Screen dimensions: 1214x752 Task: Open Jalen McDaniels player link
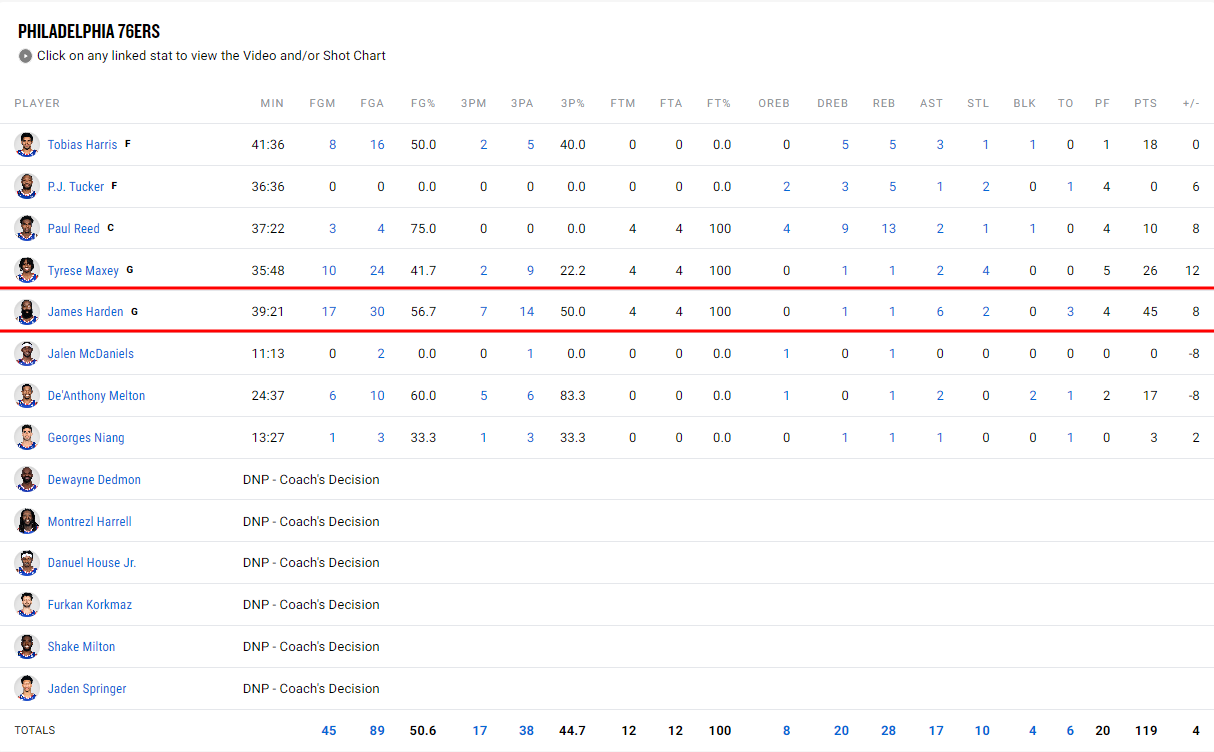tap(91, 354)
